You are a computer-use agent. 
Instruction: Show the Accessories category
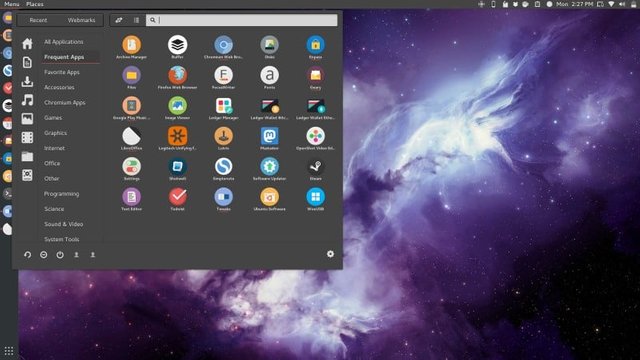click(59, 87)
